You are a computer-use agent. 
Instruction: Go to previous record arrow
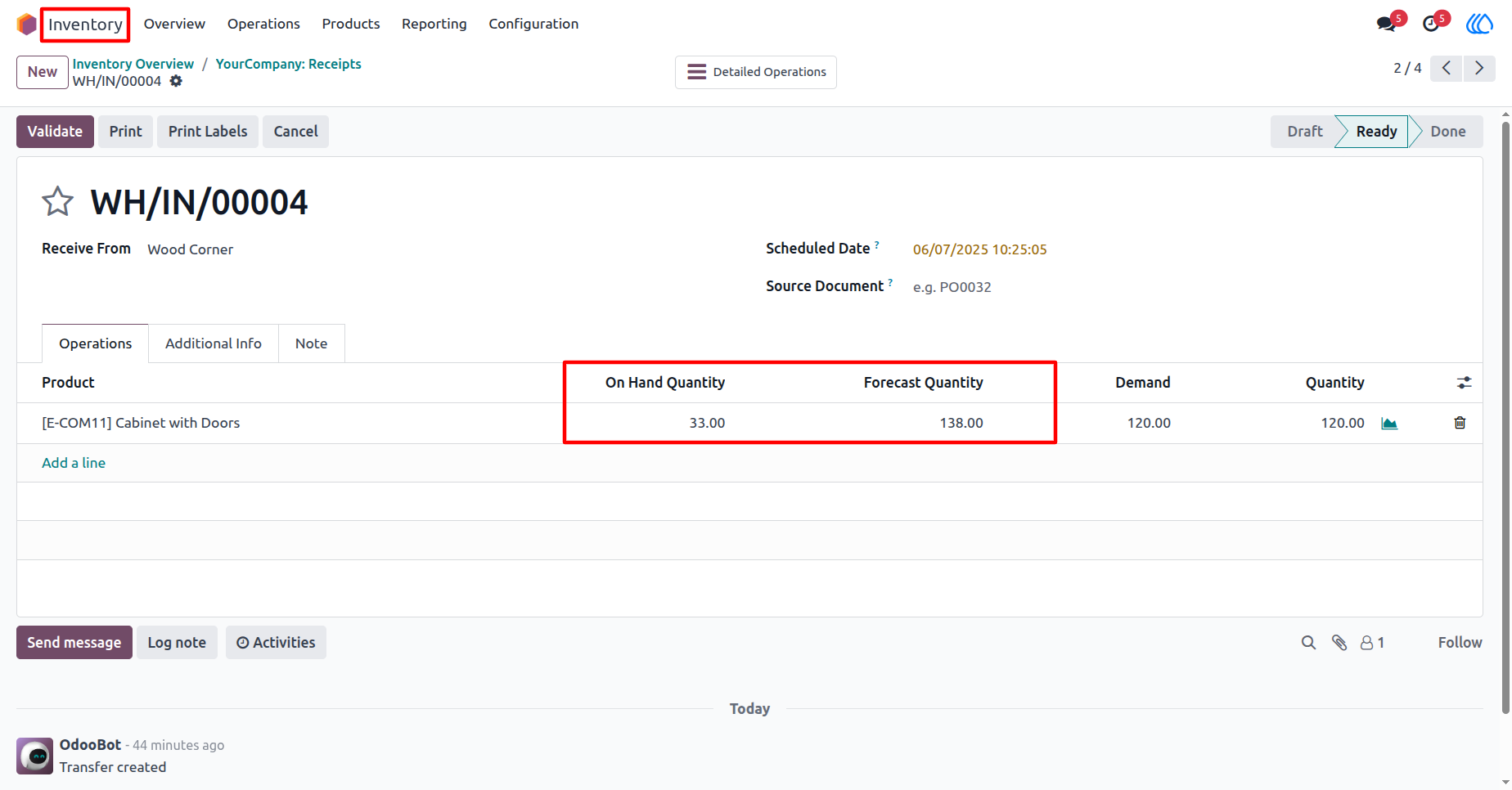pos(1447,68)
